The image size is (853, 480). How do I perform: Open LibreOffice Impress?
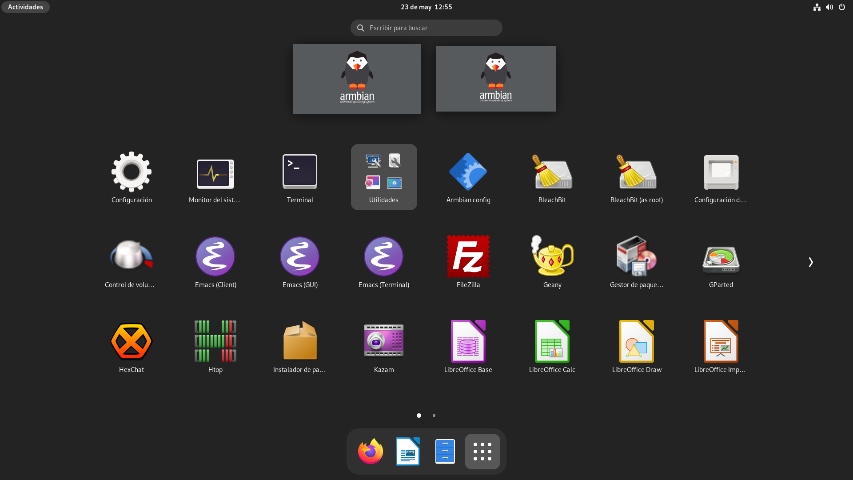[x=721, y=347]
